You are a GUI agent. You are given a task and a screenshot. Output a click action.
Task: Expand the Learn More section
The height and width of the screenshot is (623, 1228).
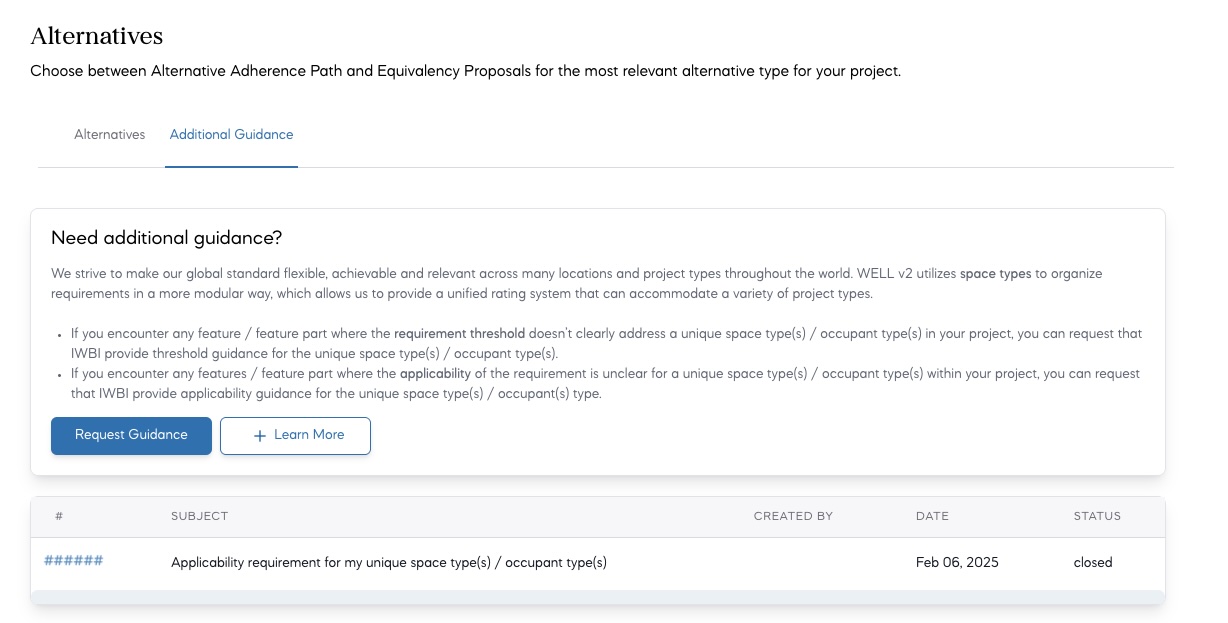tap(295, 435)
